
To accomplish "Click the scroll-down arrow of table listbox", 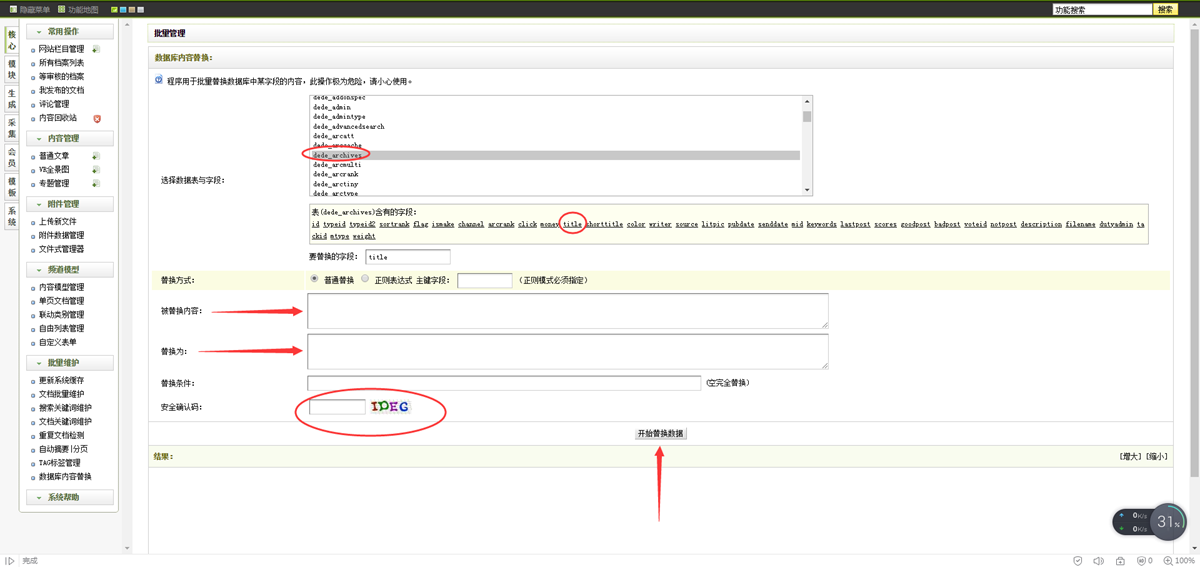I will (807, 190).
